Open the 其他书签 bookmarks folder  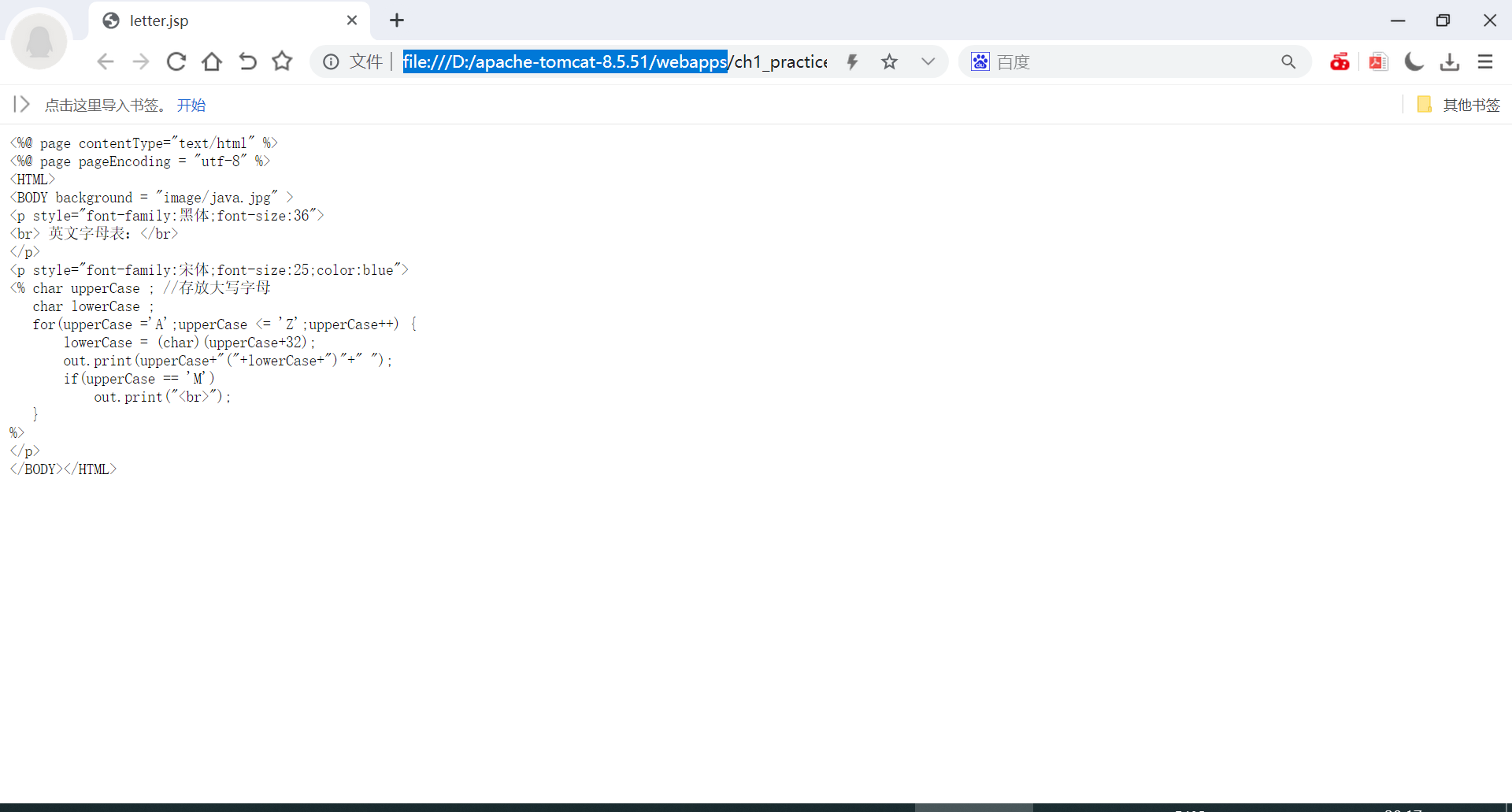click(x=1458, y=105)
